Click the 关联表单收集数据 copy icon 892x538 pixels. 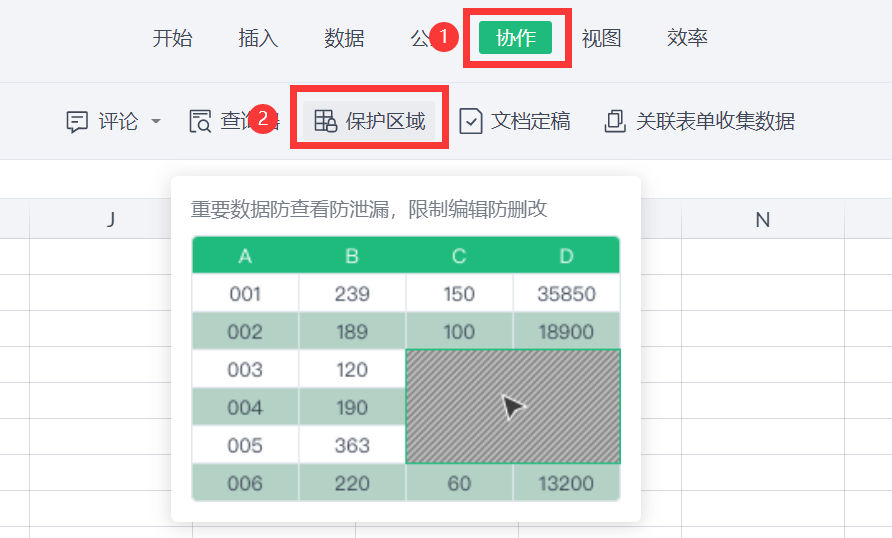(x=615, y=121)
